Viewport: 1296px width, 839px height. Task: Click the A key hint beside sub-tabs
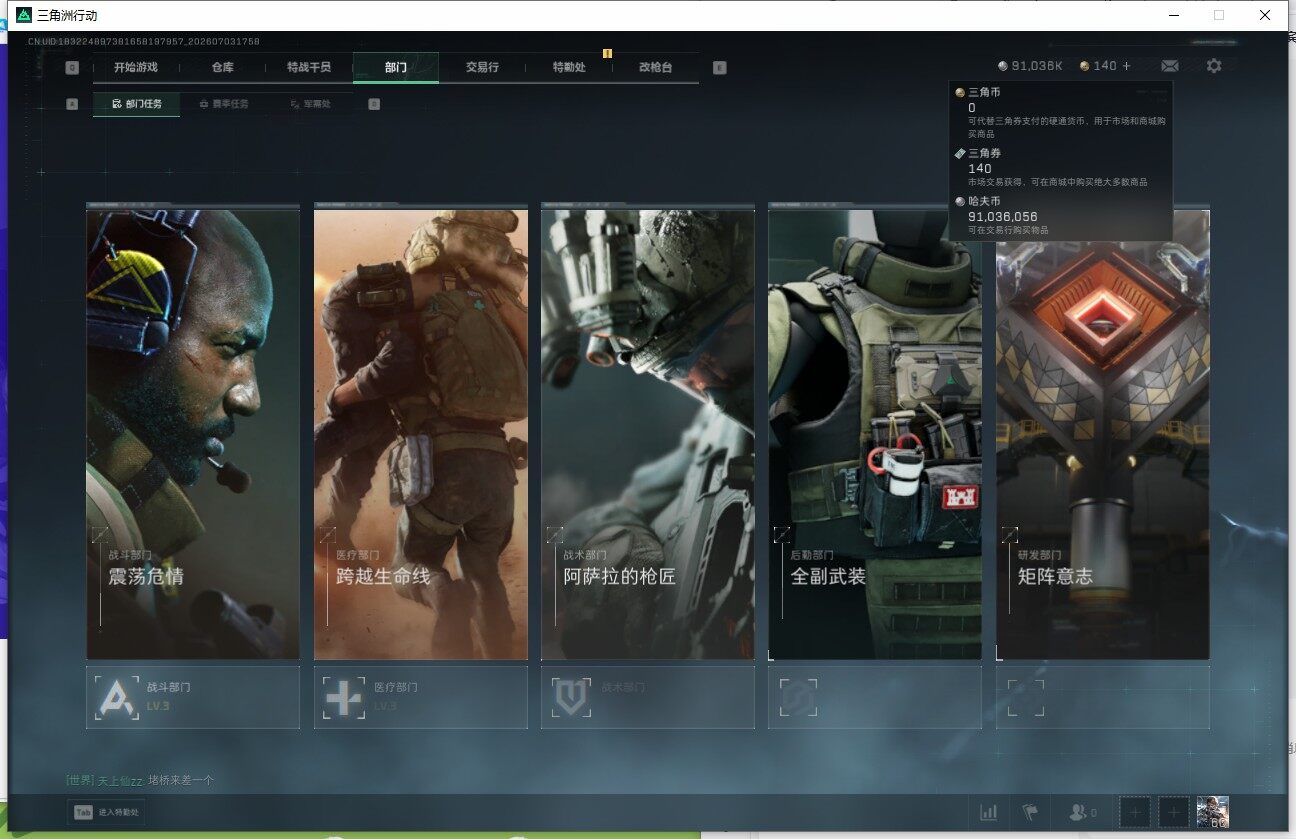pyautogui.click(x=72, y=104)
